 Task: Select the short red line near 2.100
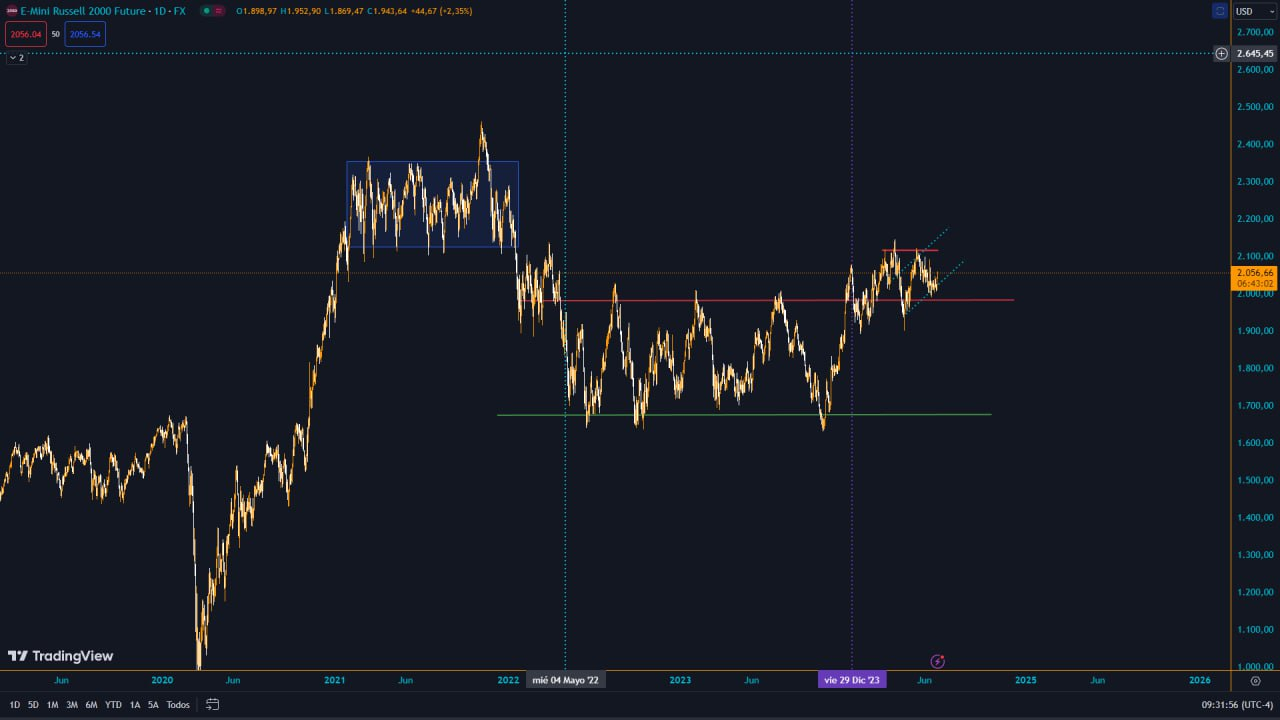point(910,250)
